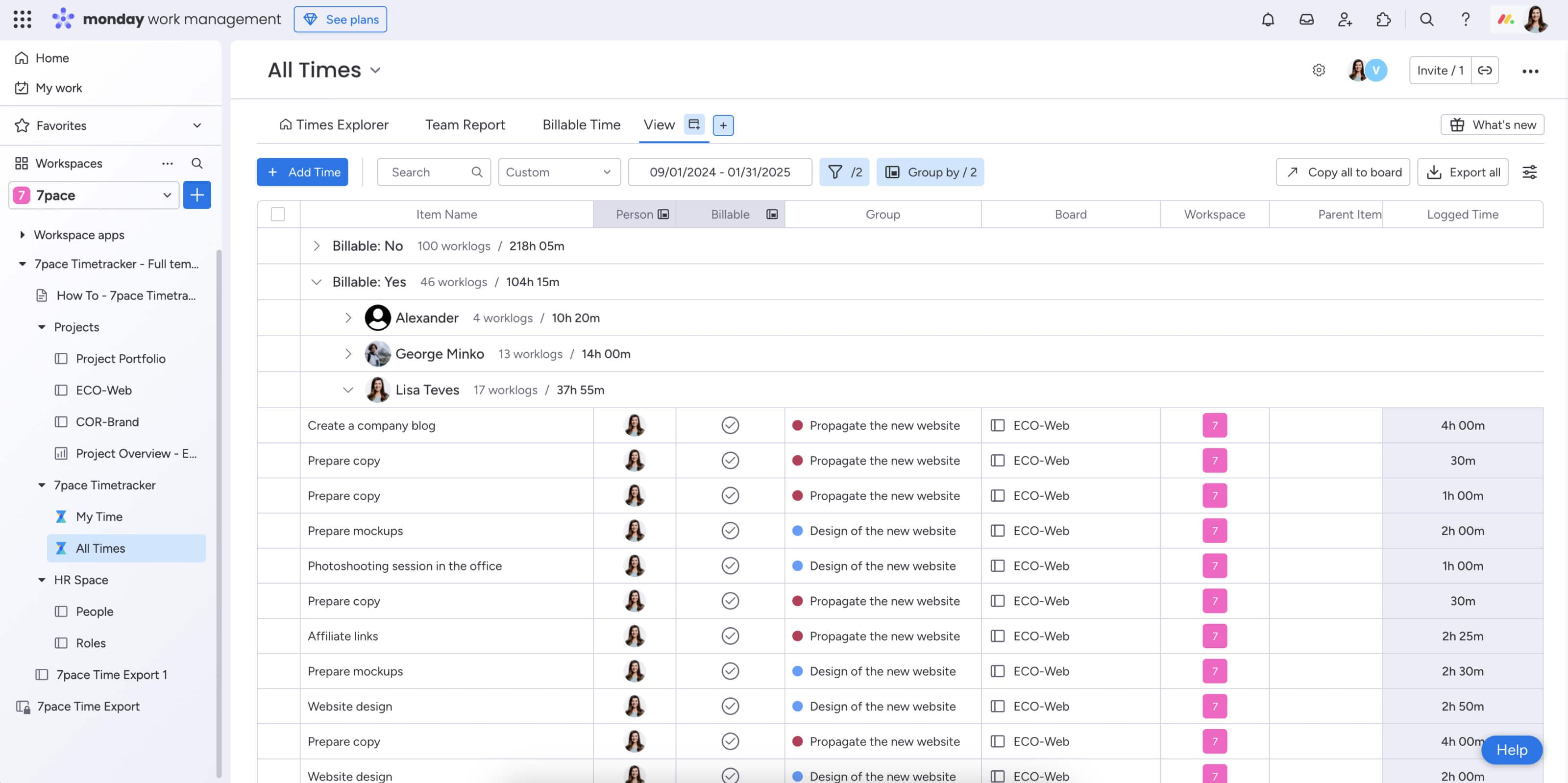Viewport: 1568px width, 783px height.
Task: Add a new view with the plus icon
Action: tap(723, 125)
